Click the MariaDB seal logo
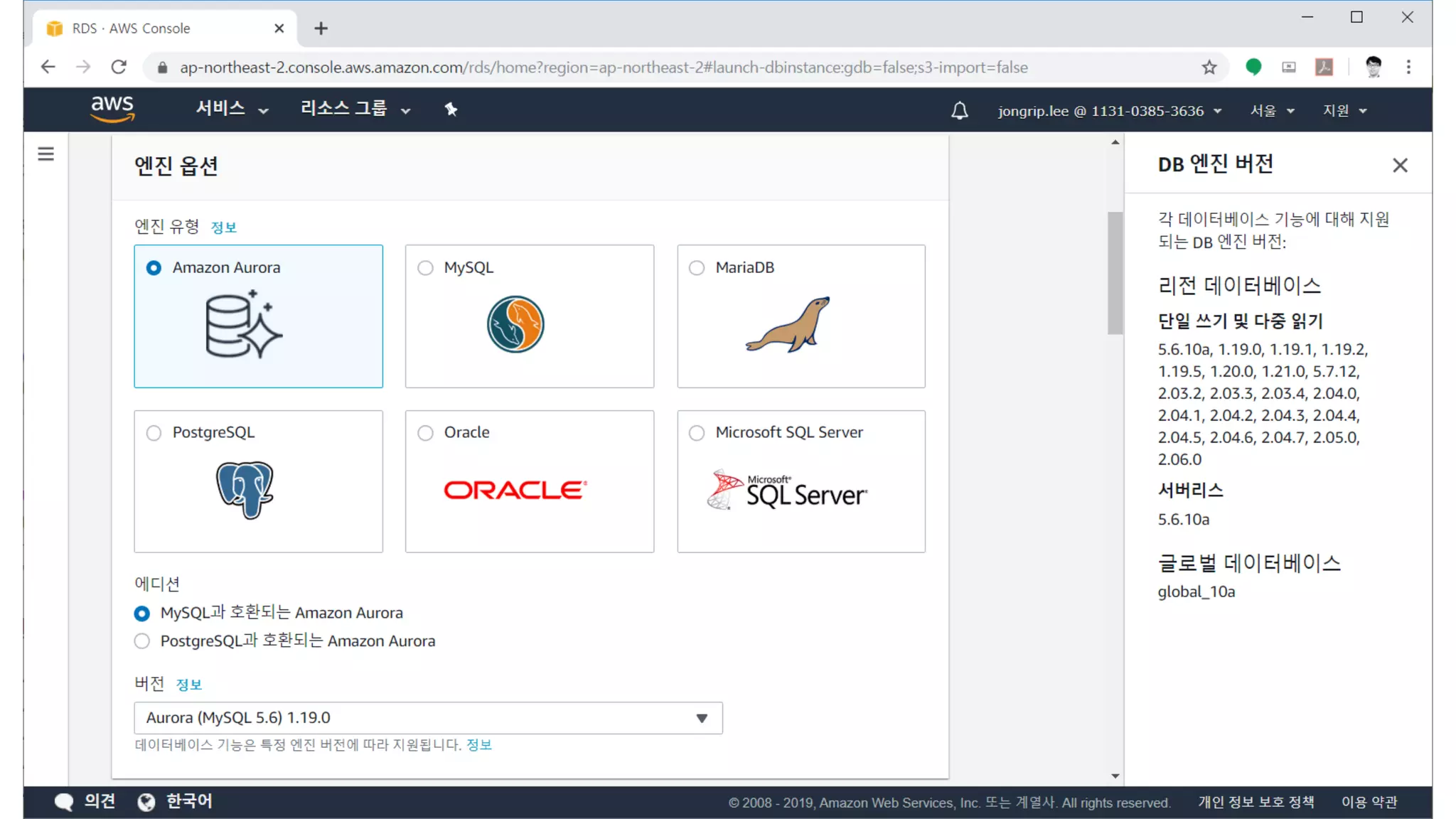 pyautogui.click(x=788, y=324)
